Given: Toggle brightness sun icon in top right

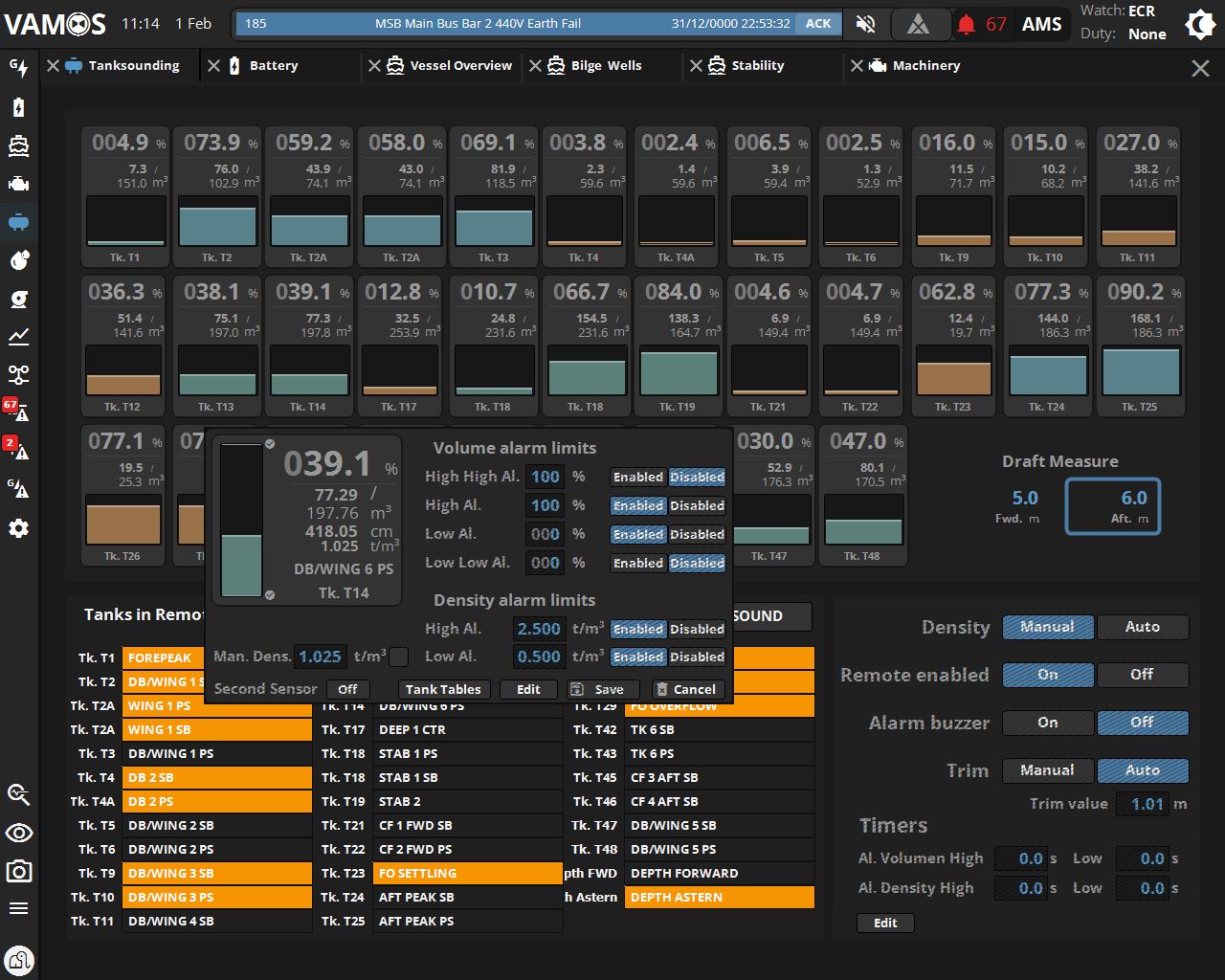Looking at the screenshot, I should pos(1200,24).
